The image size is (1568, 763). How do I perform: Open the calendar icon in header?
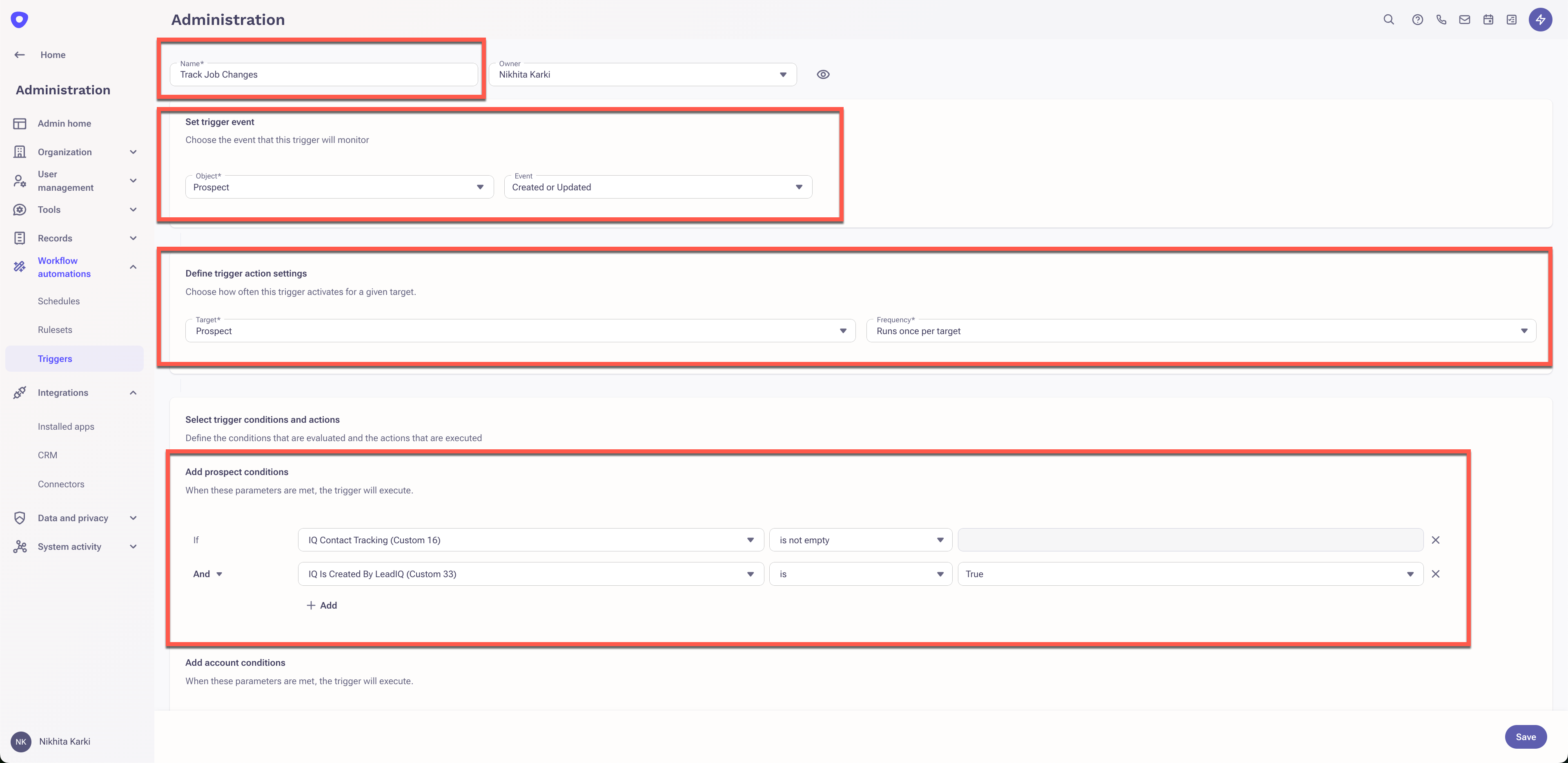click(1488, 20)
